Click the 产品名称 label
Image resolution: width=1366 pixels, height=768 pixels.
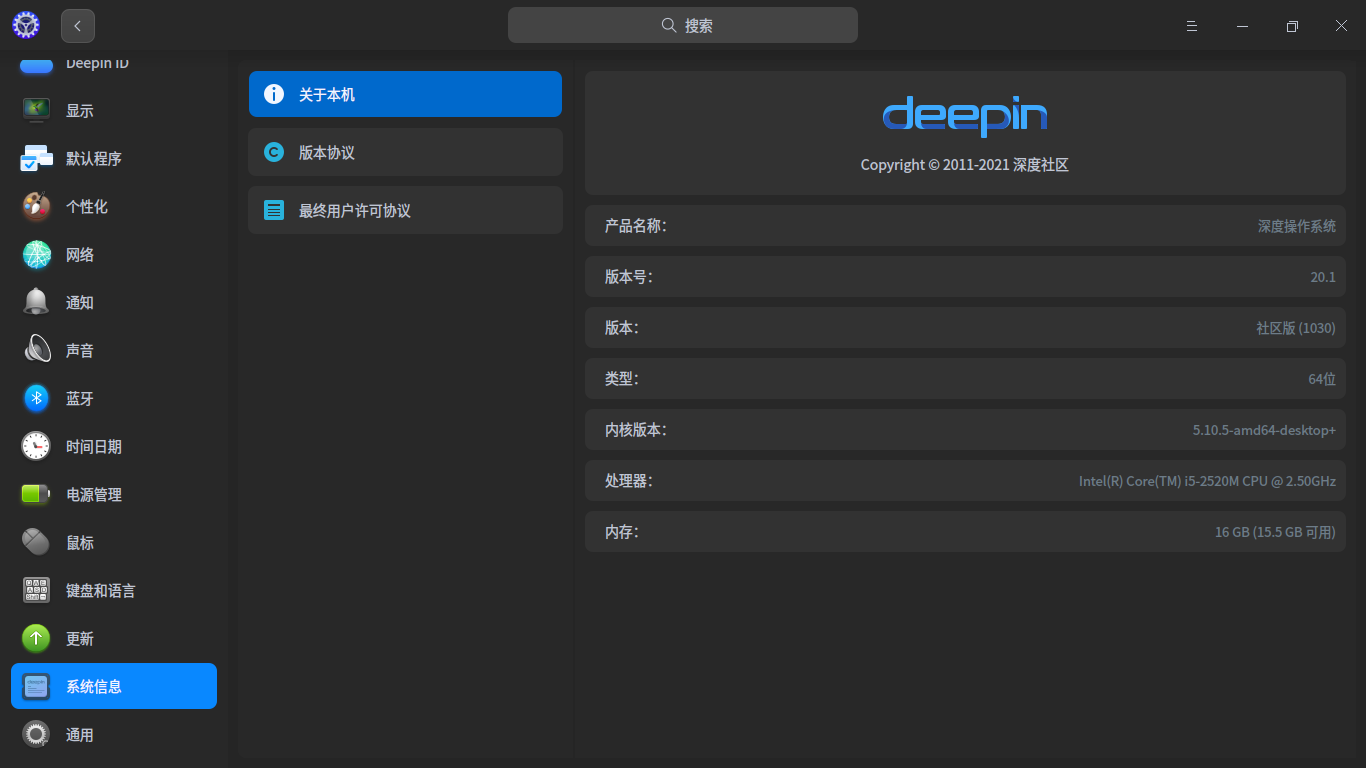[x=635, y=226]
